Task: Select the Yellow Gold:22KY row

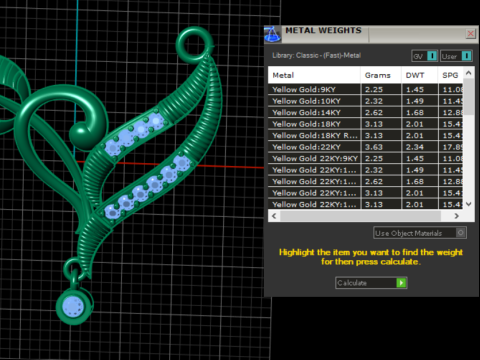Action: tap(365, 147)
